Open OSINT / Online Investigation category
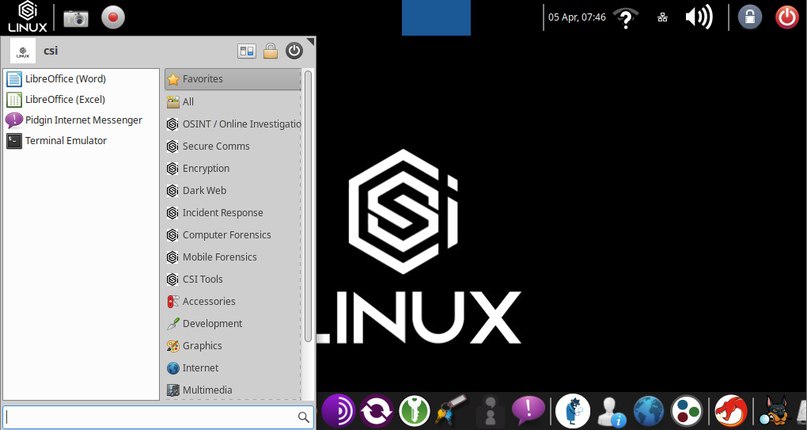 pos(233,124)
